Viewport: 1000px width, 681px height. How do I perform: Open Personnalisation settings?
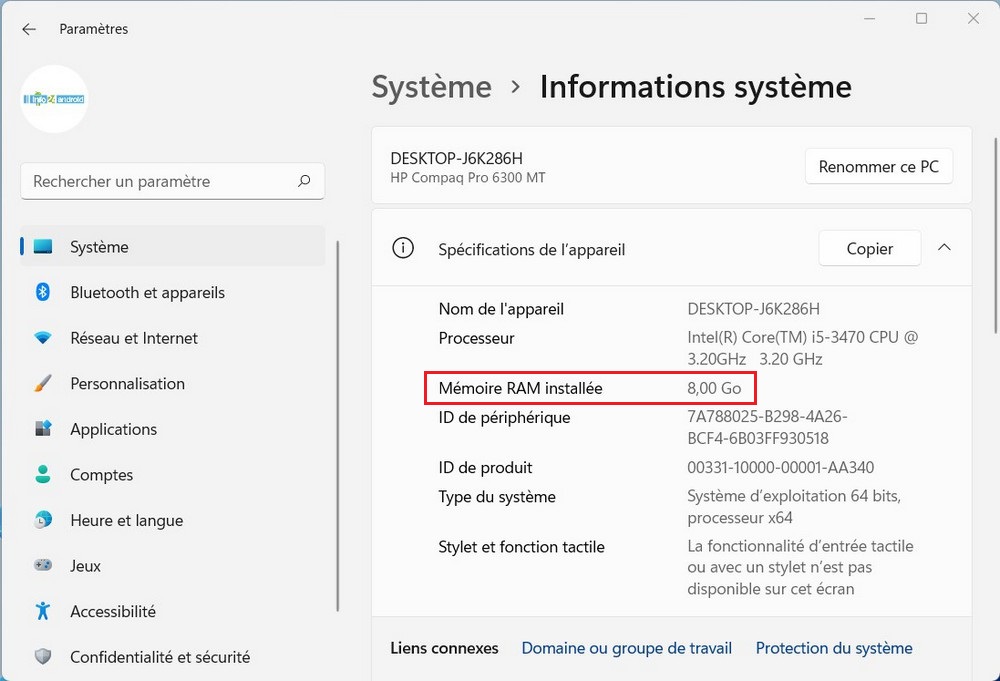173,383
